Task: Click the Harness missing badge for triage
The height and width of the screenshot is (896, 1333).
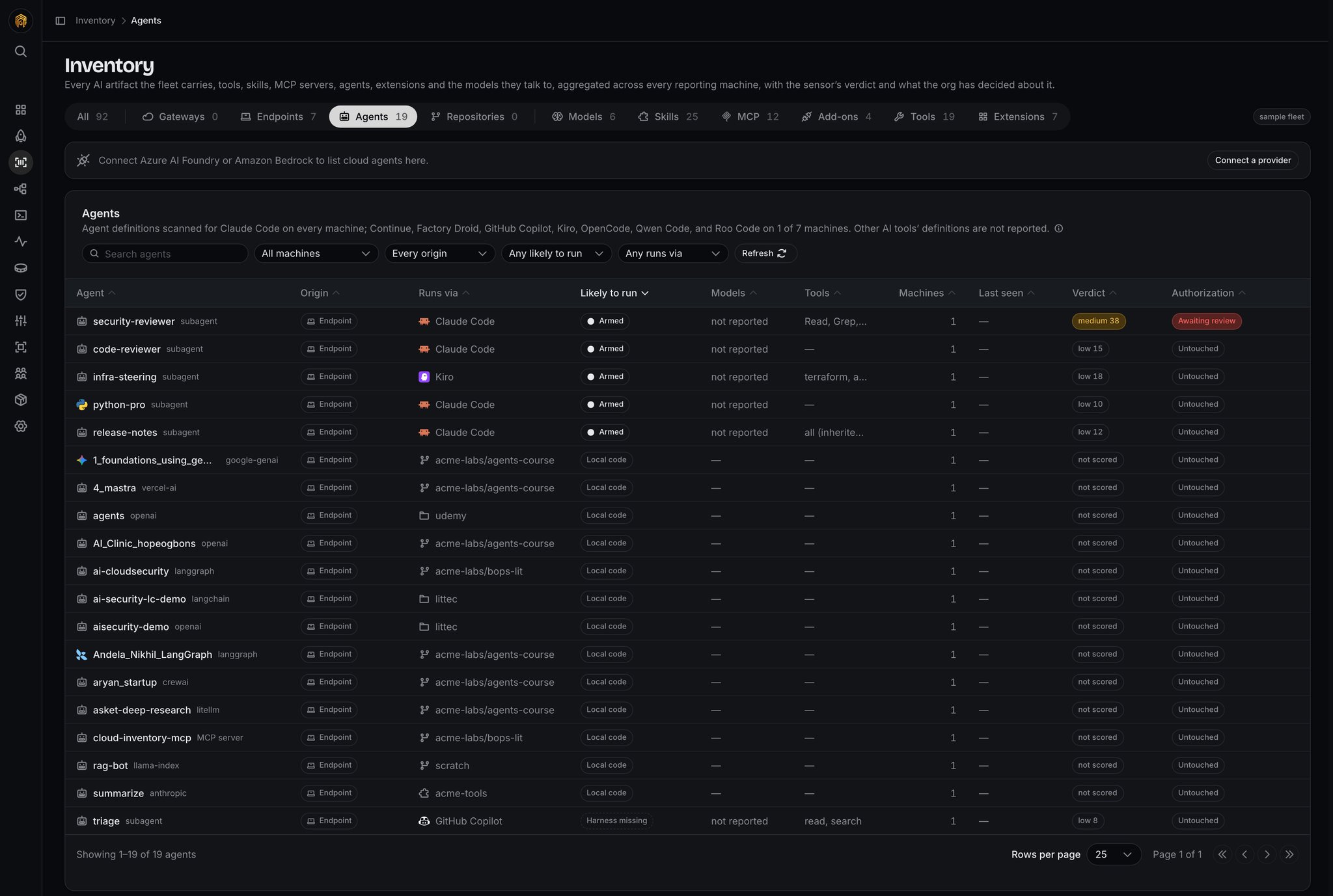Action: (616, 821)
